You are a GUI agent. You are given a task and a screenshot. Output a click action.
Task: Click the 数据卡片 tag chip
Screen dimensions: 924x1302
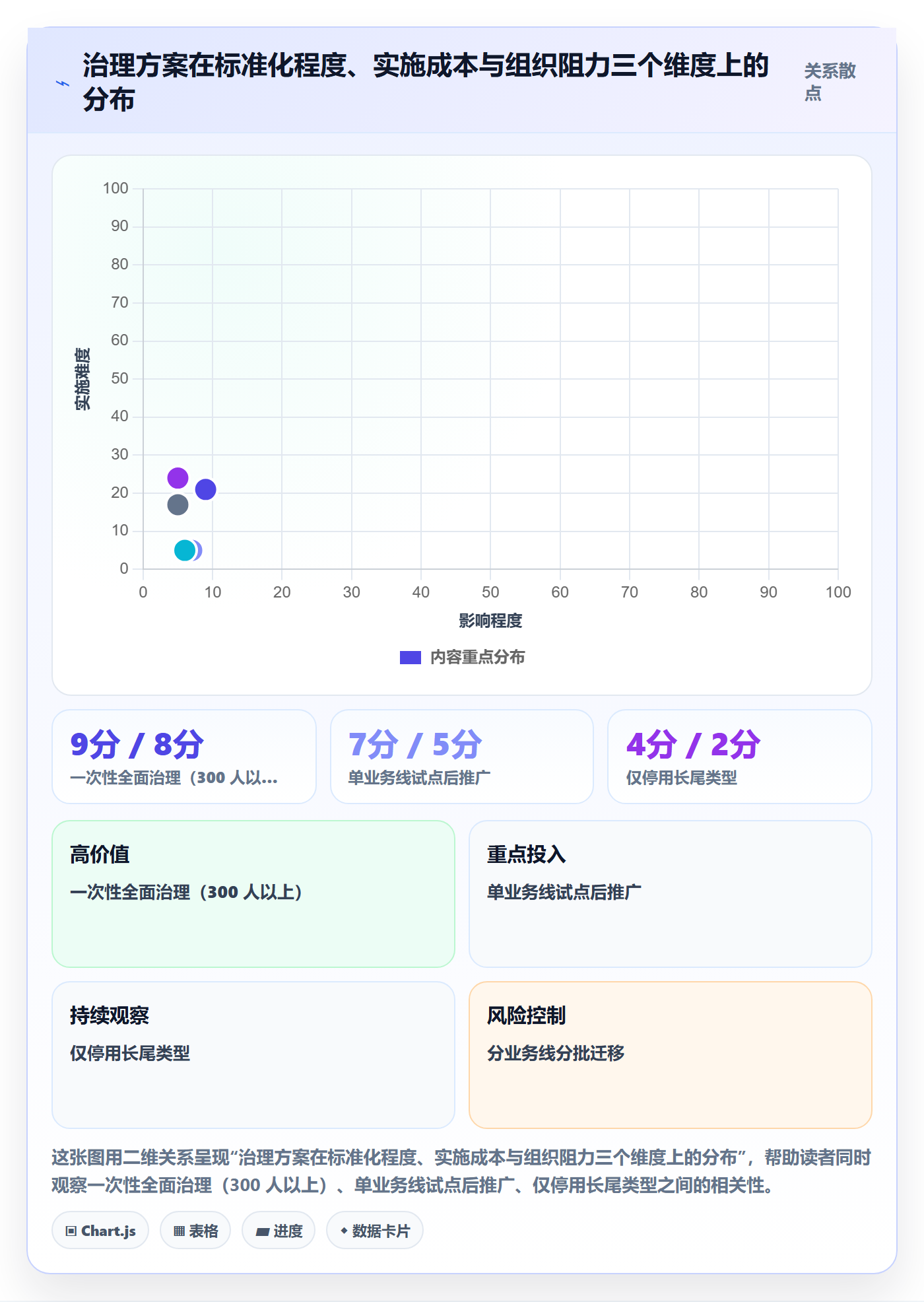[375, 1231]
